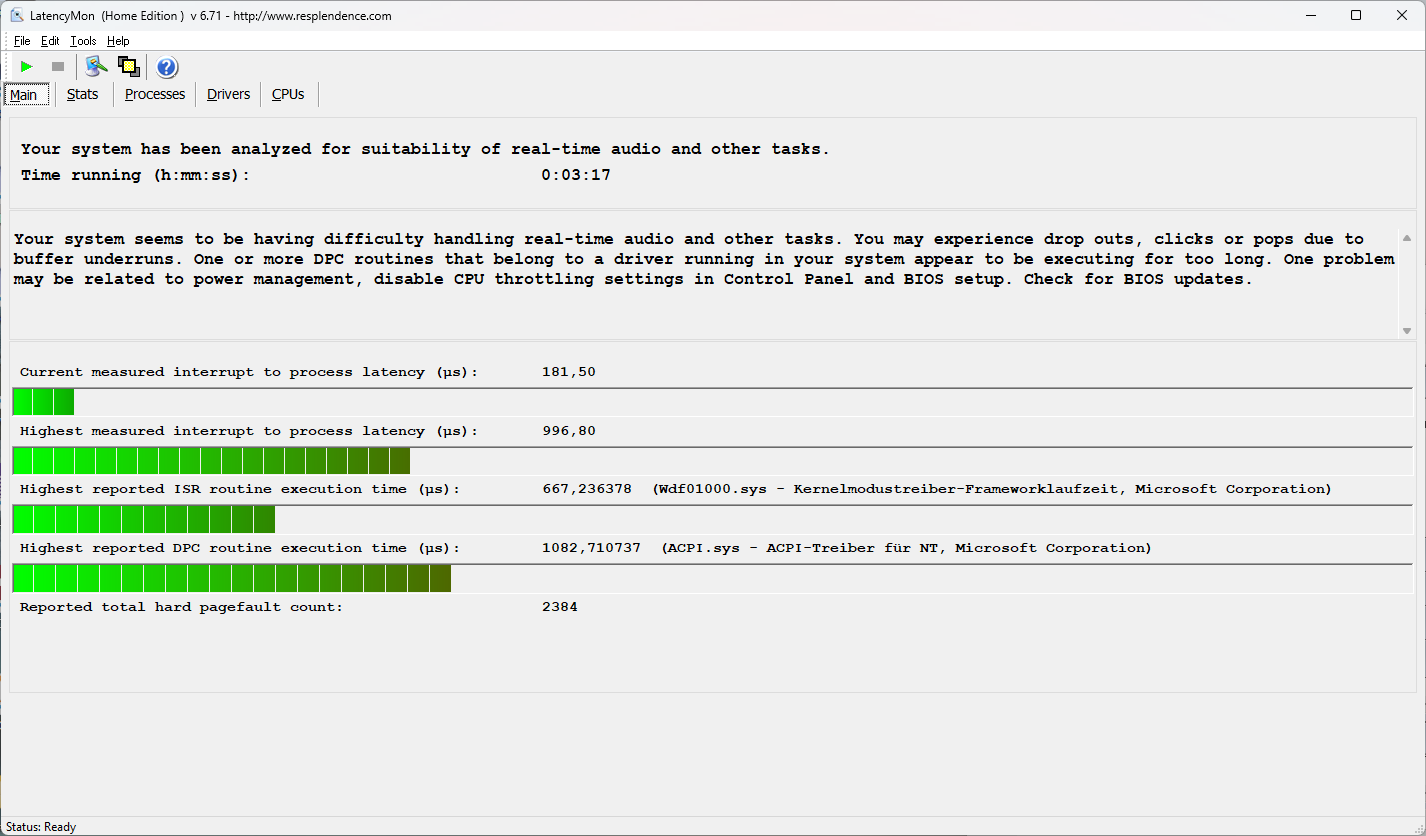Click 'Highest reported DPC routine execution time' label
This screenshot has width=1426, height=836.
[240, 548]
